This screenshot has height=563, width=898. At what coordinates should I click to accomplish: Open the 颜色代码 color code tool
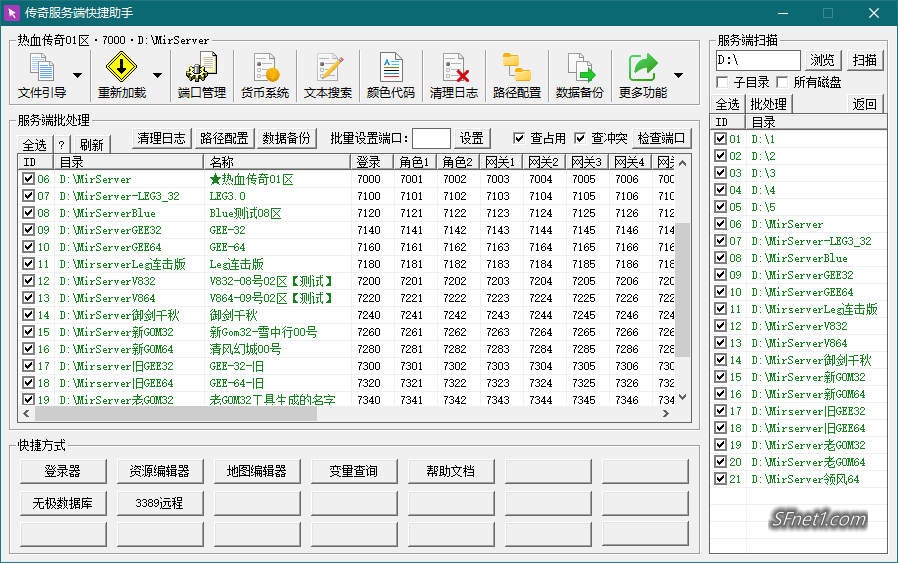pos(391,75)
